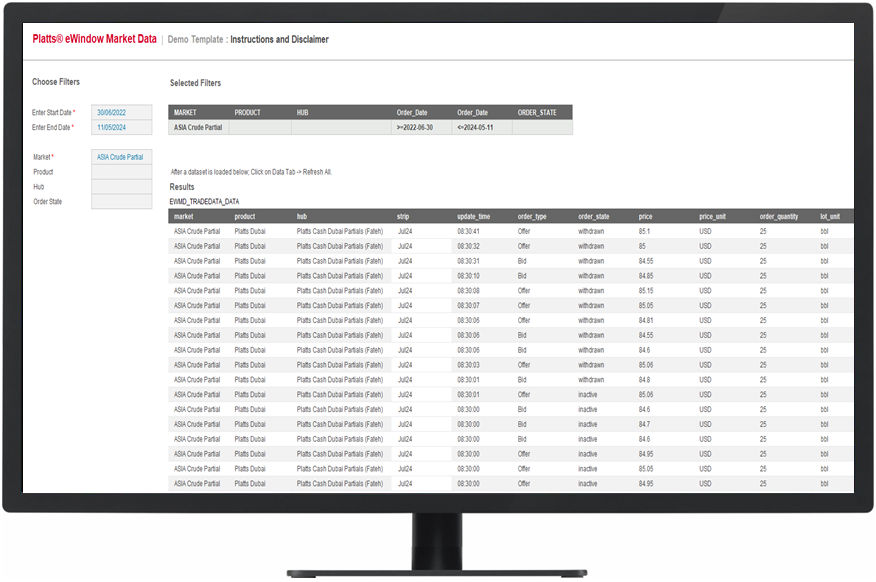This screenshot has height=582, width=876.
Task: Click the Instructions and Disclaimer link
Action: (x=279, y=40)
